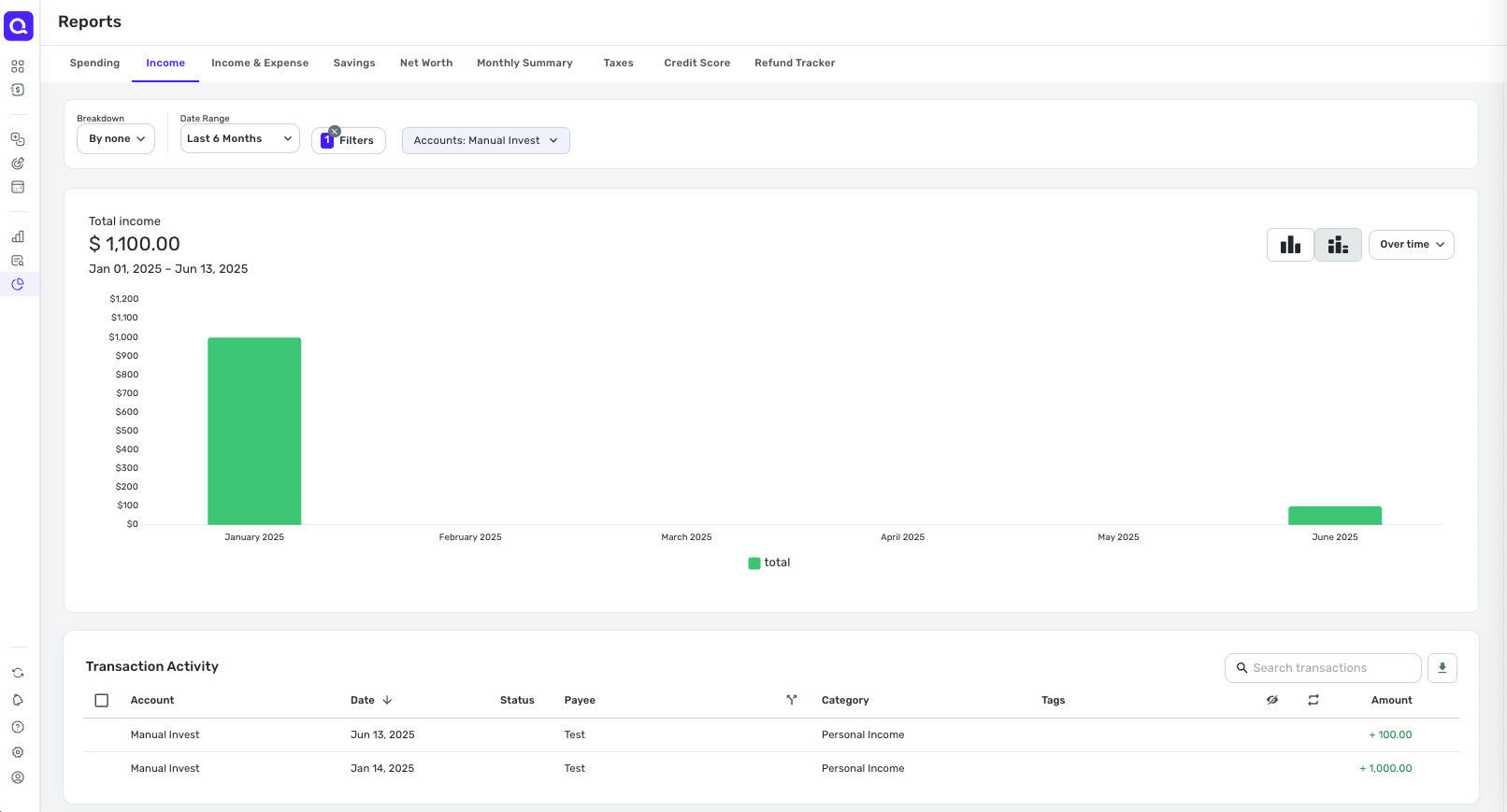
Task: Click the Category column header
Action: [845, 700]
